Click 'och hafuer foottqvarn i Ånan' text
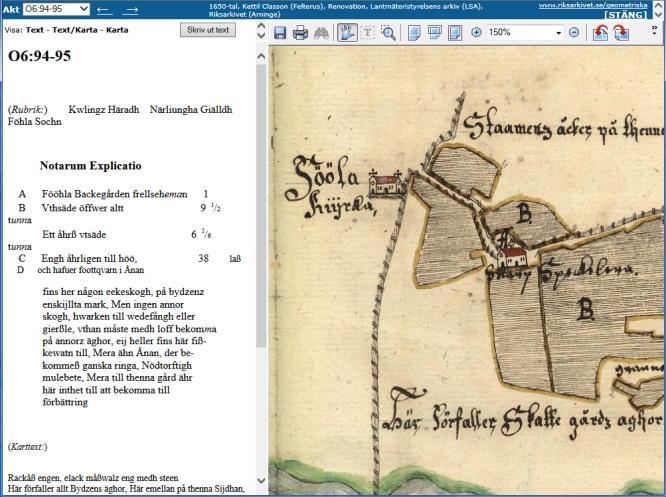Viewport: 666px width, 497px height. pyautogui.click(x=90, y=270)
